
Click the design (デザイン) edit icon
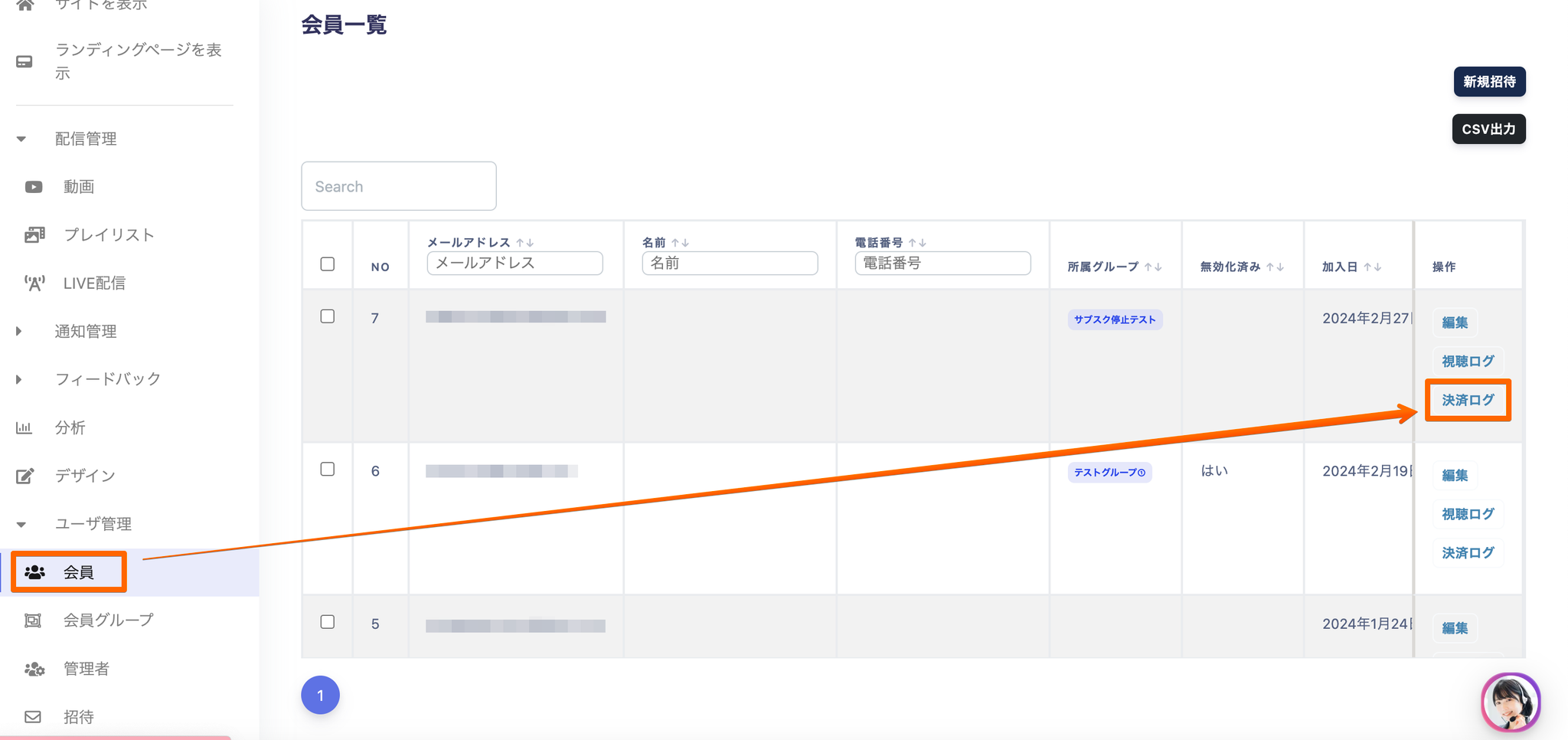tap(25, 476)
